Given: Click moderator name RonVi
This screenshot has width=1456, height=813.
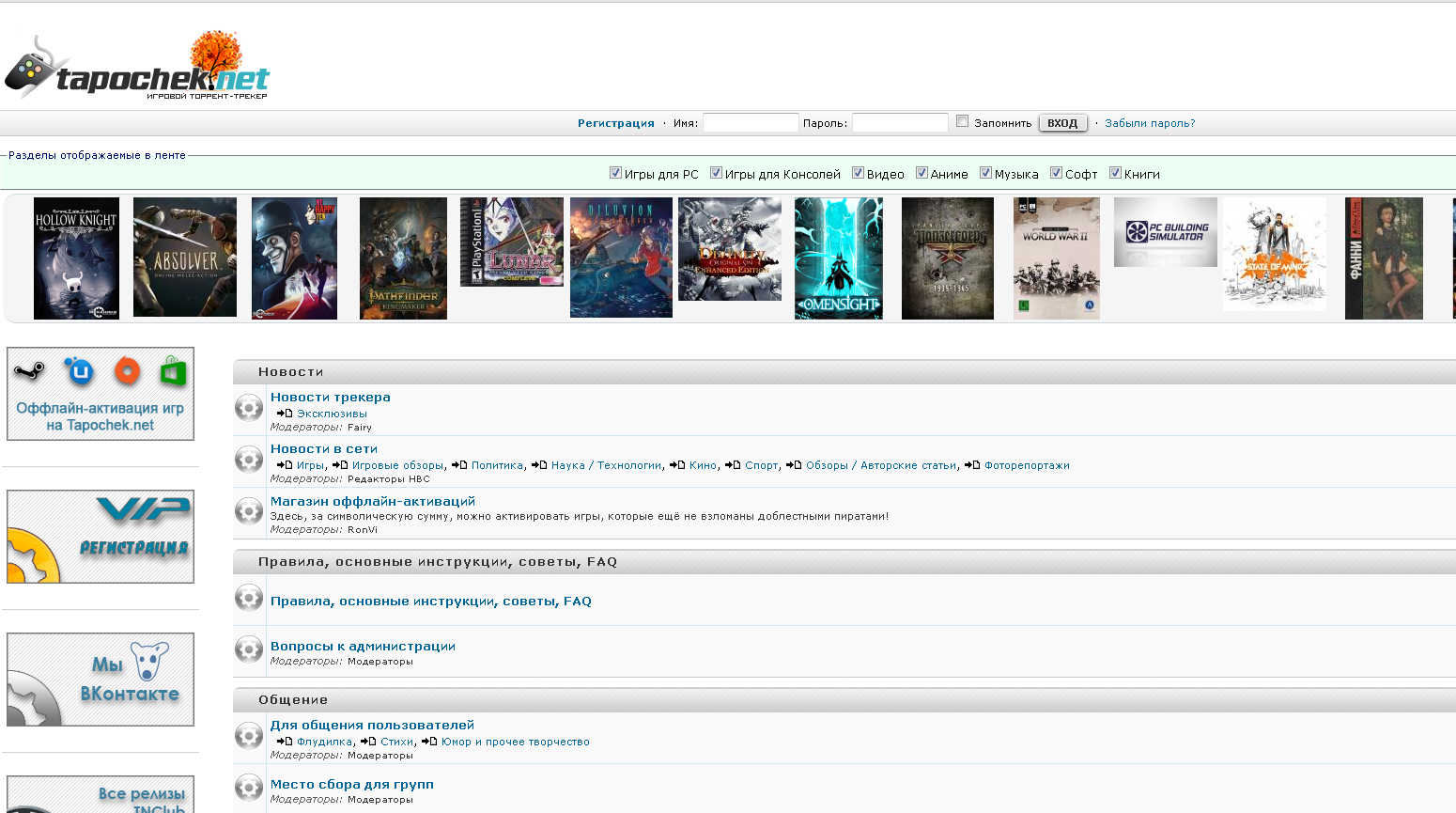Looking at the screenshot, I should [363, 530].
